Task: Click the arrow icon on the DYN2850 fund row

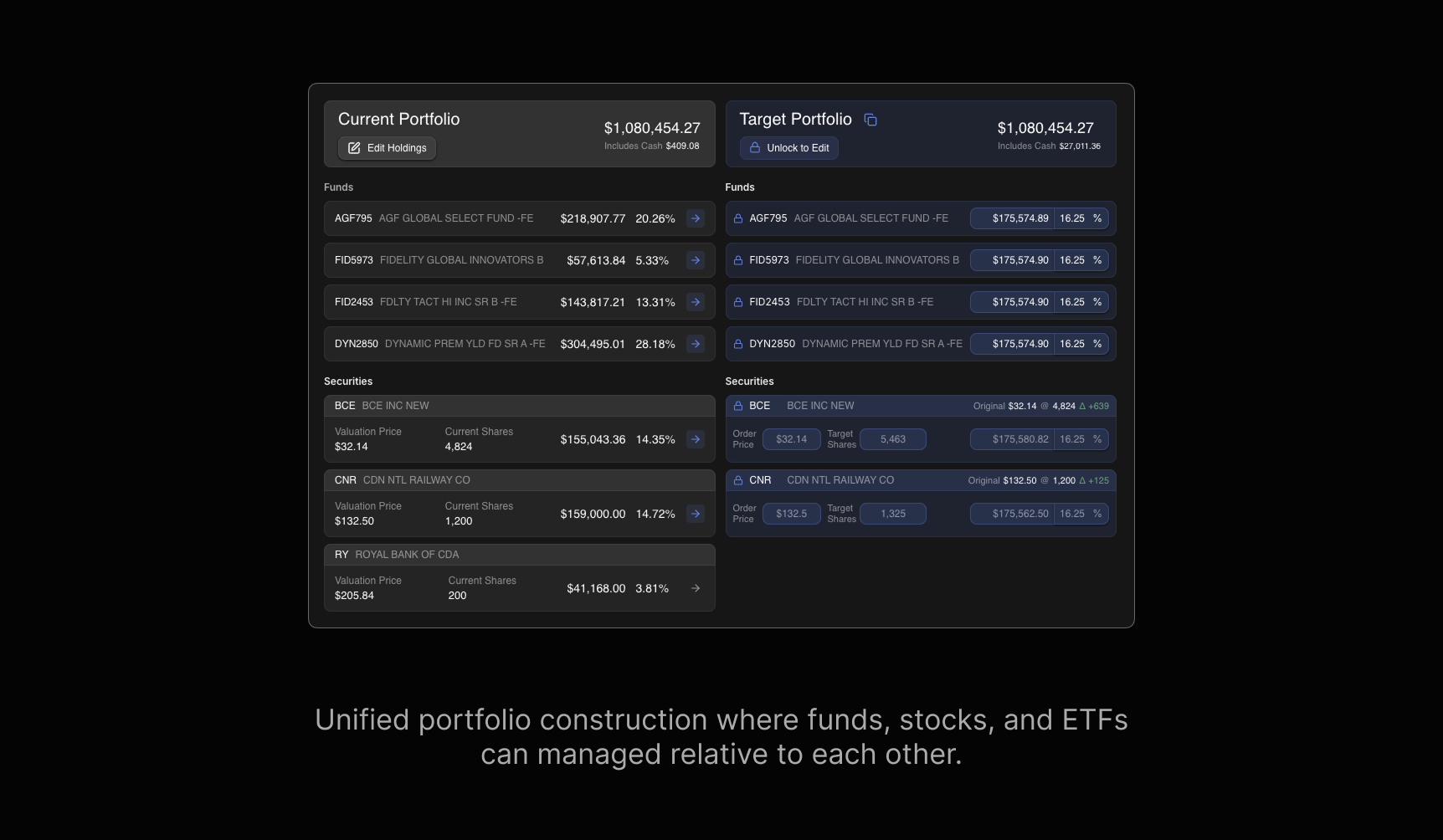Action: pyautogui.click(x=696, y=344)
